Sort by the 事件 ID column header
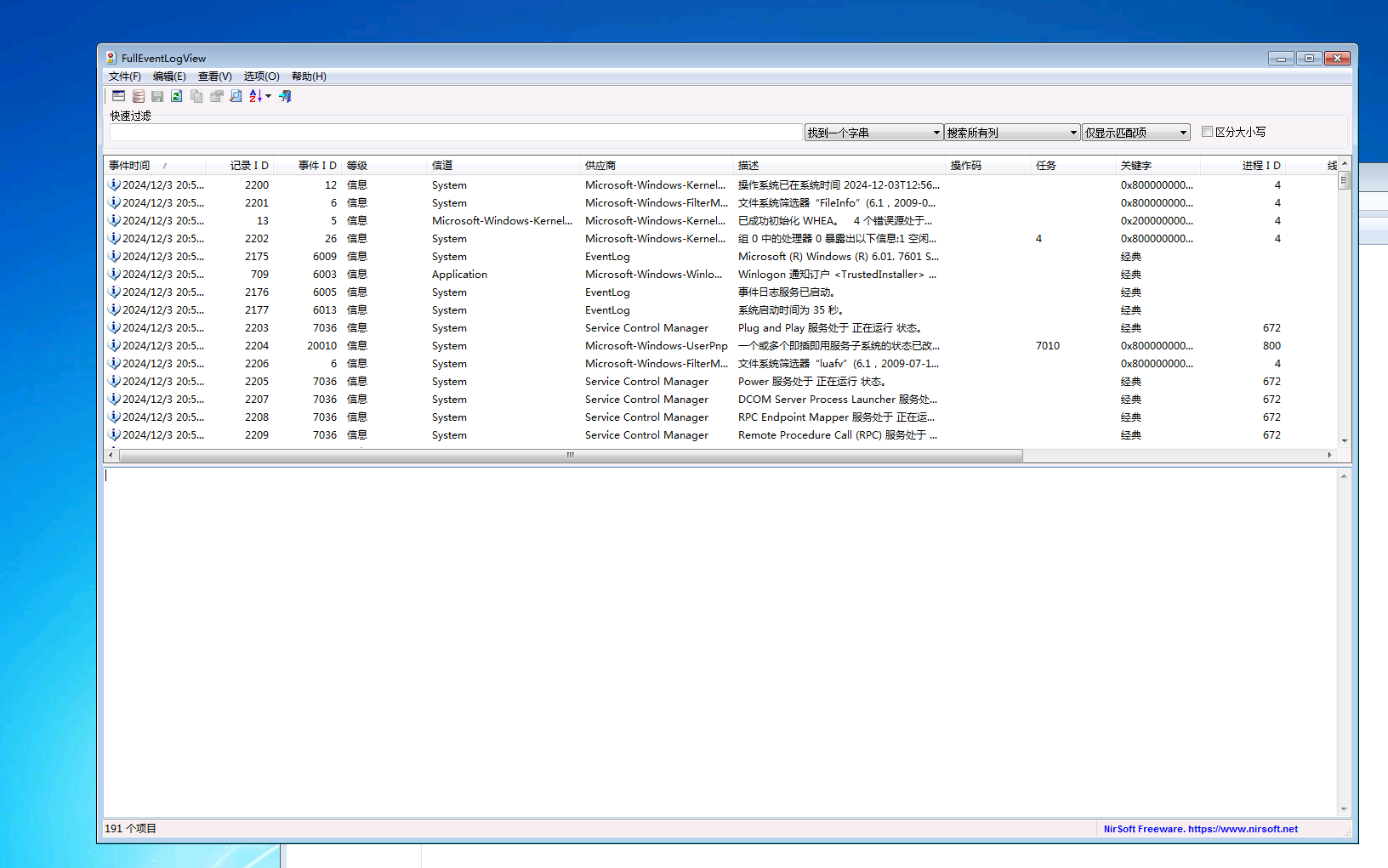The width and height of the screenshot is (1388, 868). 307,166
